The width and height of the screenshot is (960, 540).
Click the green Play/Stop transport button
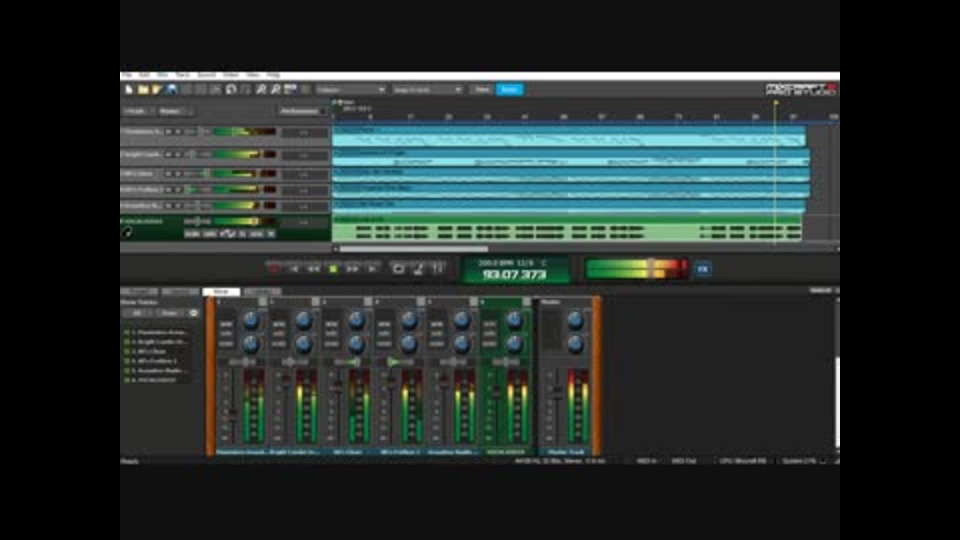[x=333, y=269]
